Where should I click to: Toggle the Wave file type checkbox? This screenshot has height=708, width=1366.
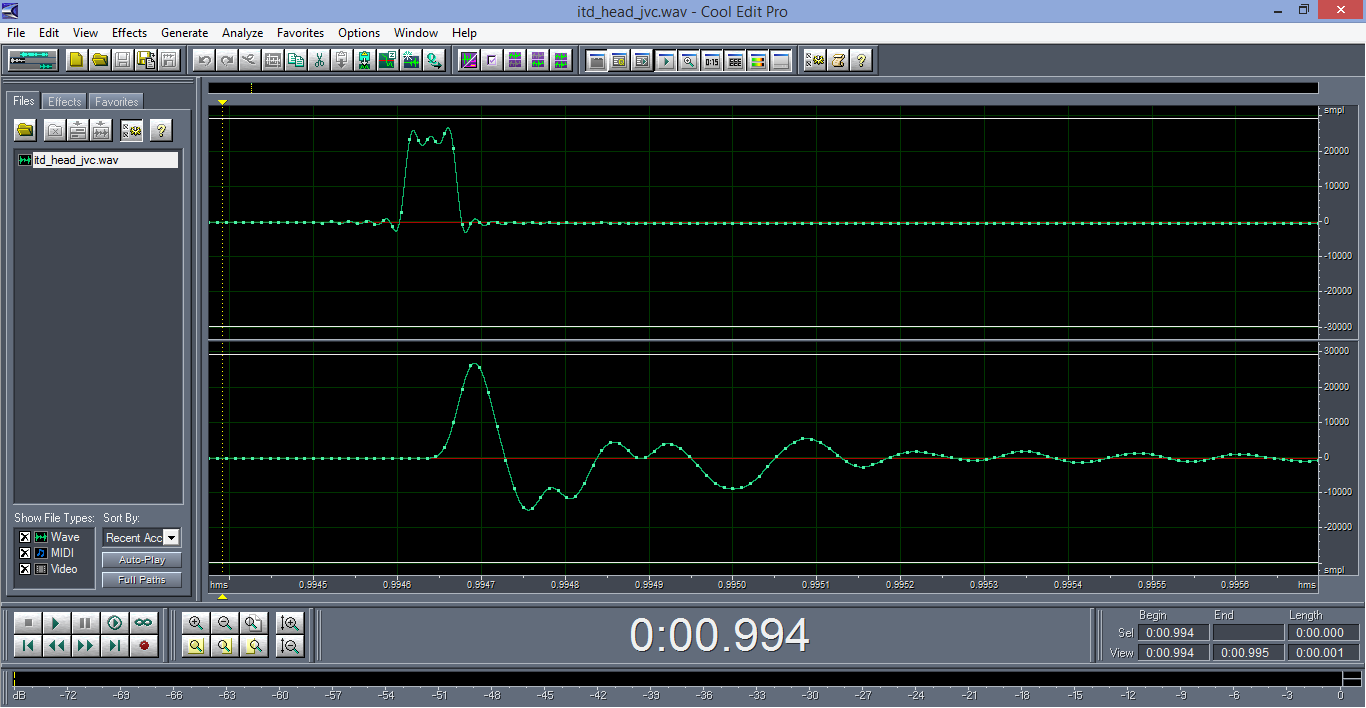pos(25,537)
